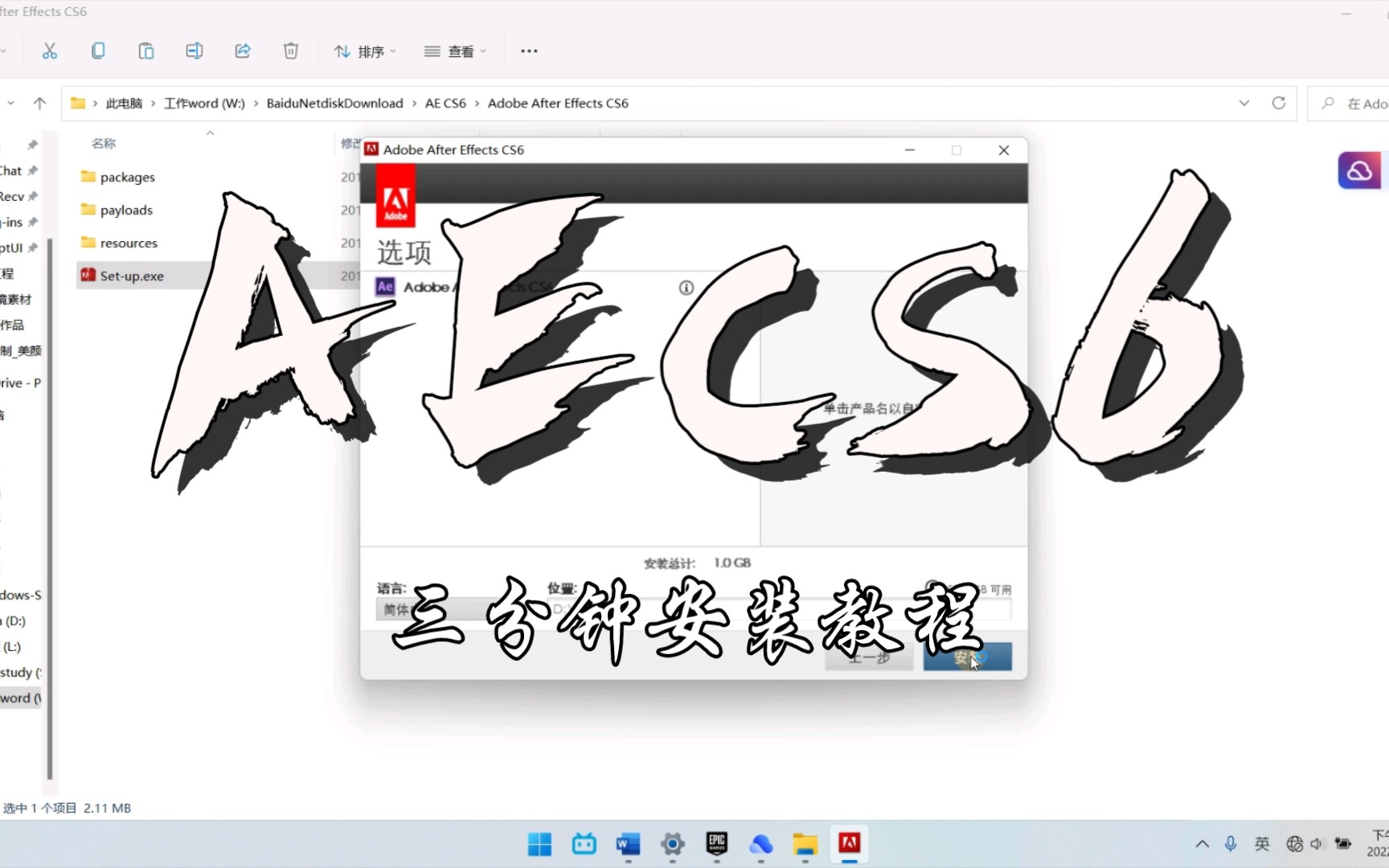Go up one folder level arrow
Screen dimensions: 1389x868
click(x=39, y=103)
